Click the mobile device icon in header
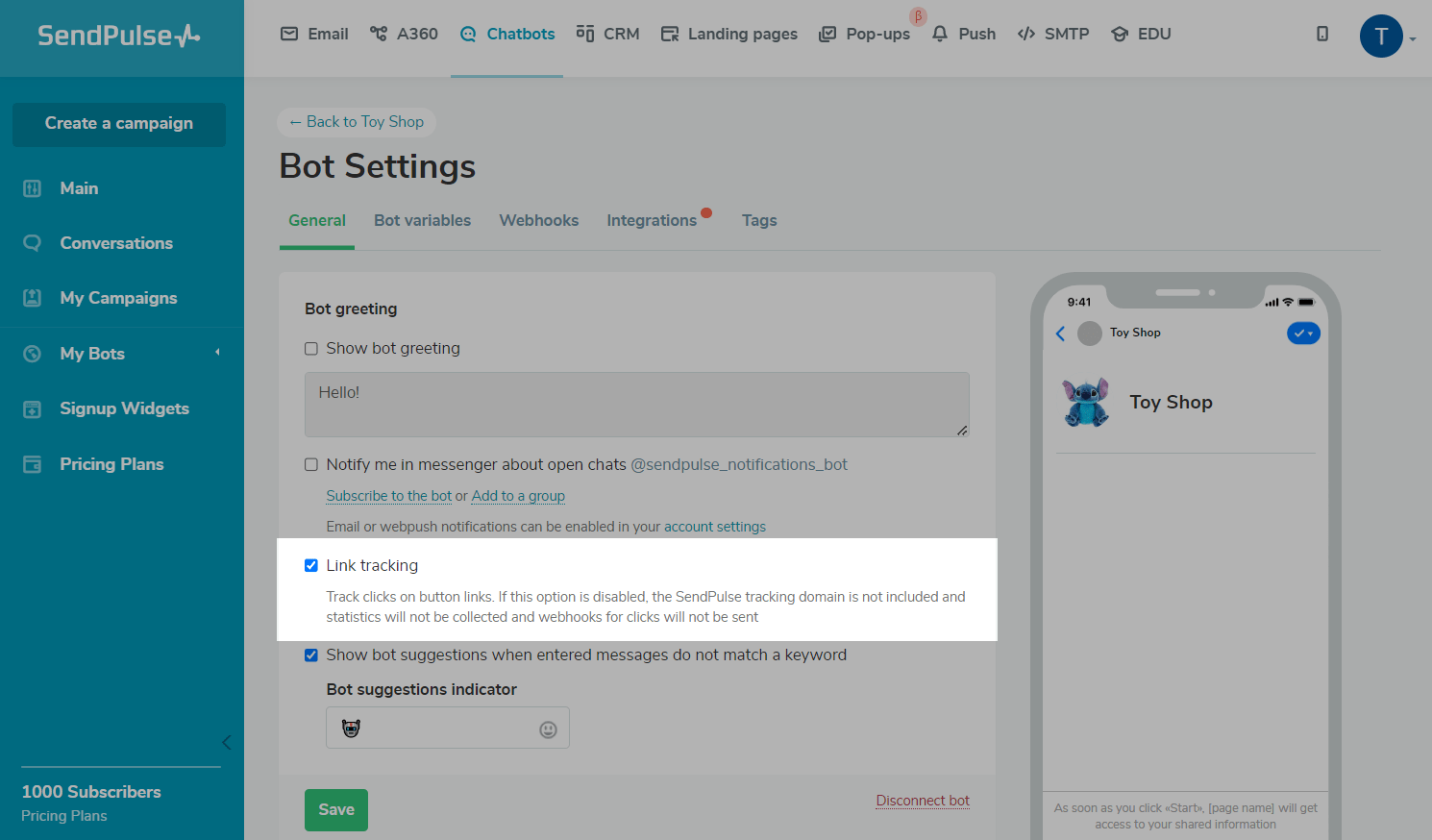Image resolution: width=1432 pixels, height=840 pixels. pyautogui.click(x=1322, y=34)
